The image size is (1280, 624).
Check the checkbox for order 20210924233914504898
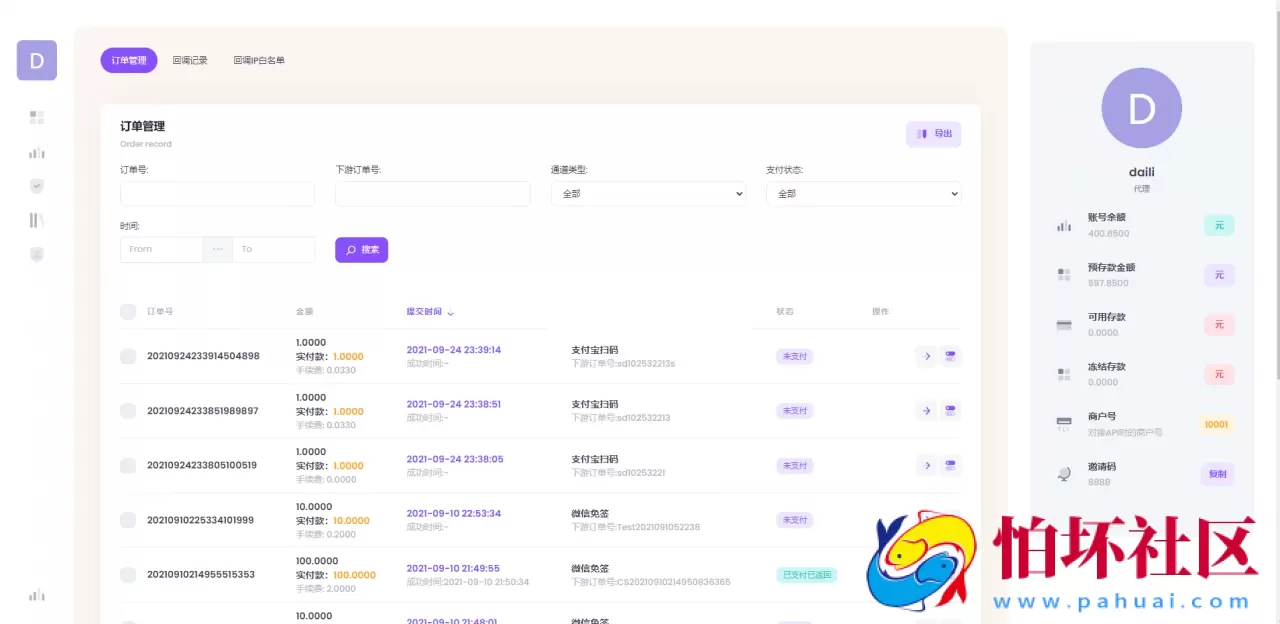128,356
